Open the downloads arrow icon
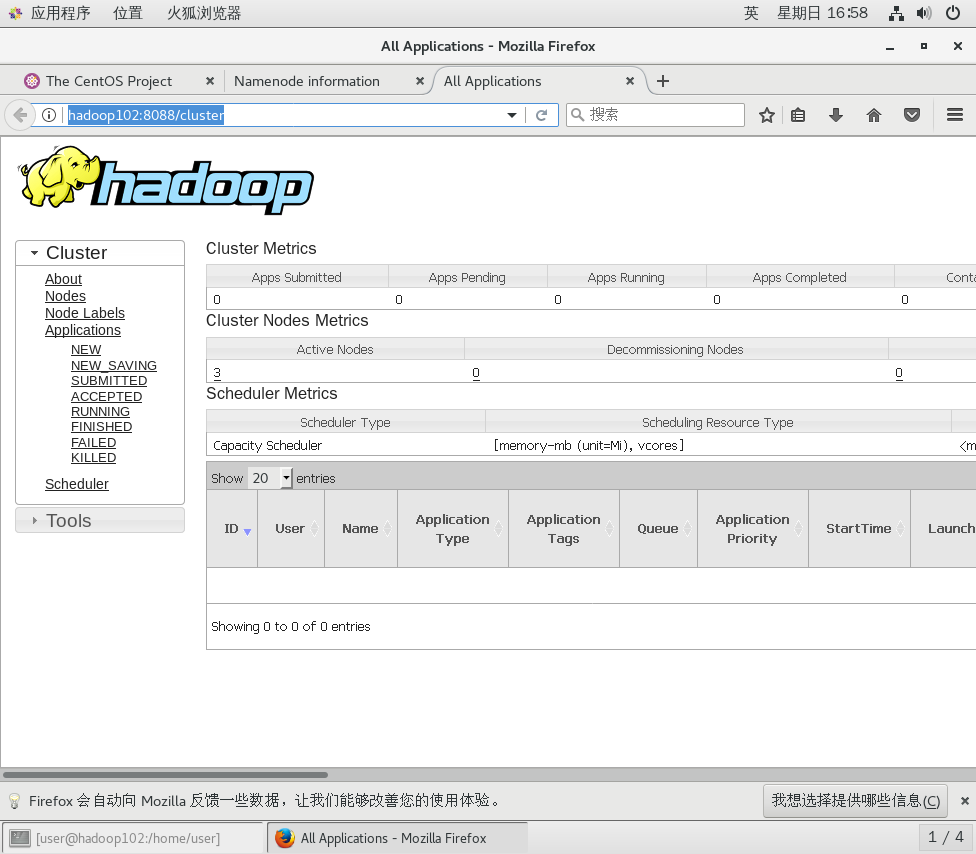976x854 pixels. point(836,115)
